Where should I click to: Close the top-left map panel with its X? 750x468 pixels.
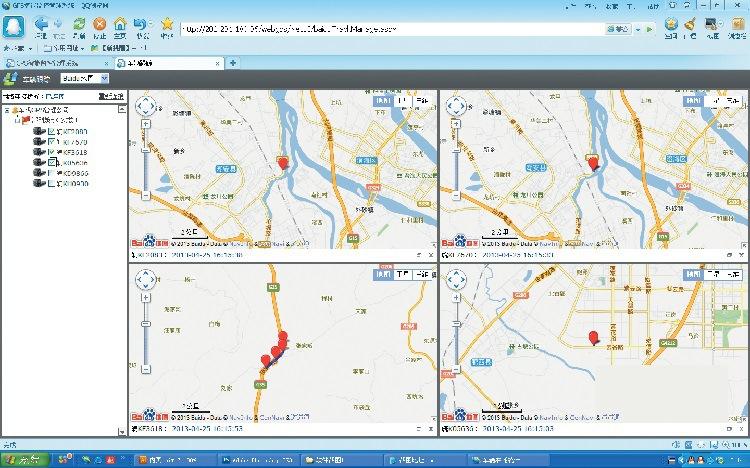coord(430,256)
